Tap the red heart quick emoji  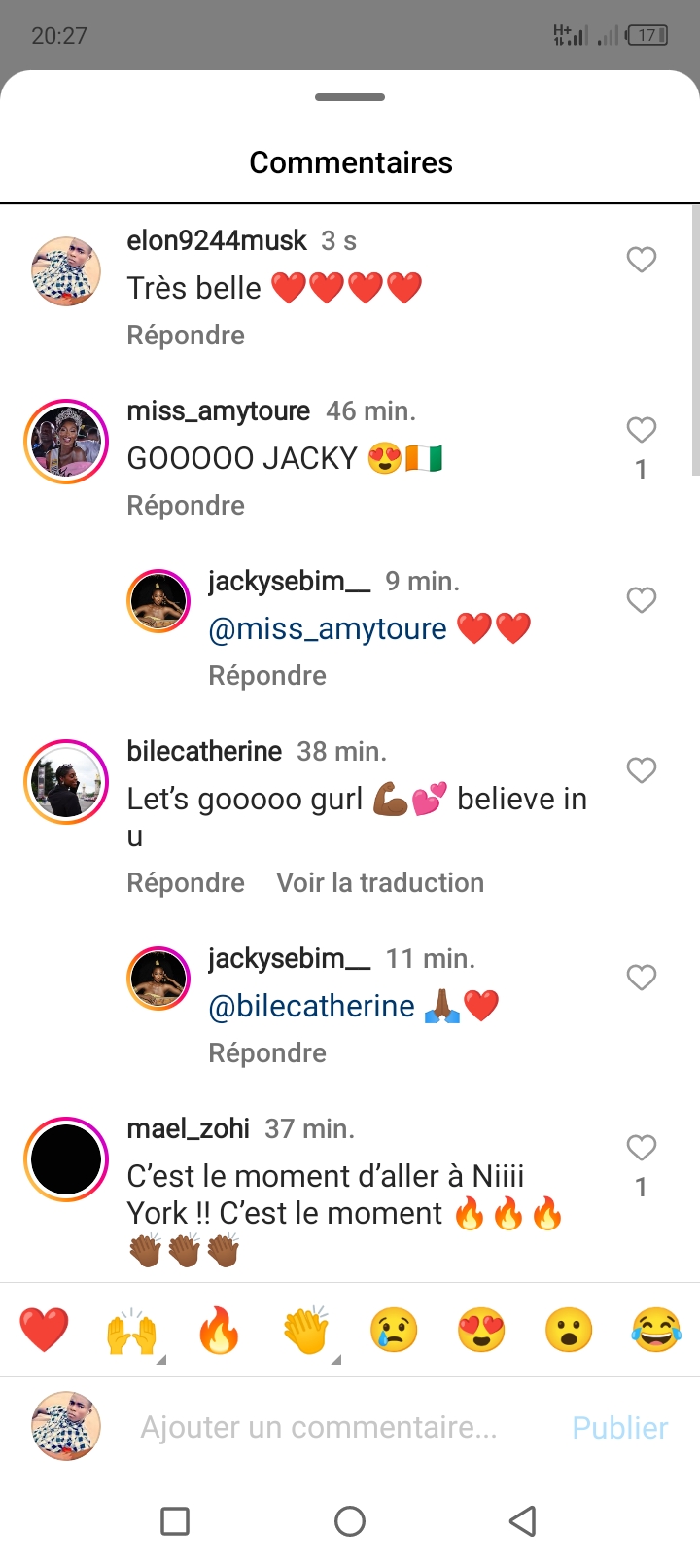click(x=44, y=1330)
